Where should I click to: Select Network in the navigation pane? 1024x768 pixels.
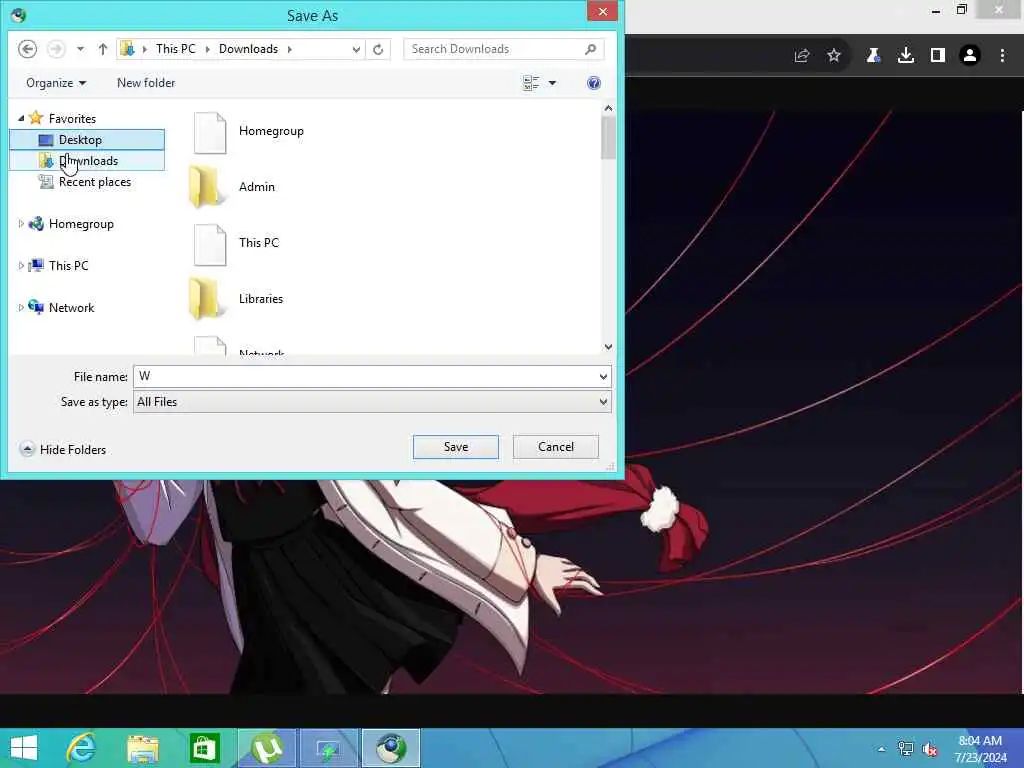(71, 308)
